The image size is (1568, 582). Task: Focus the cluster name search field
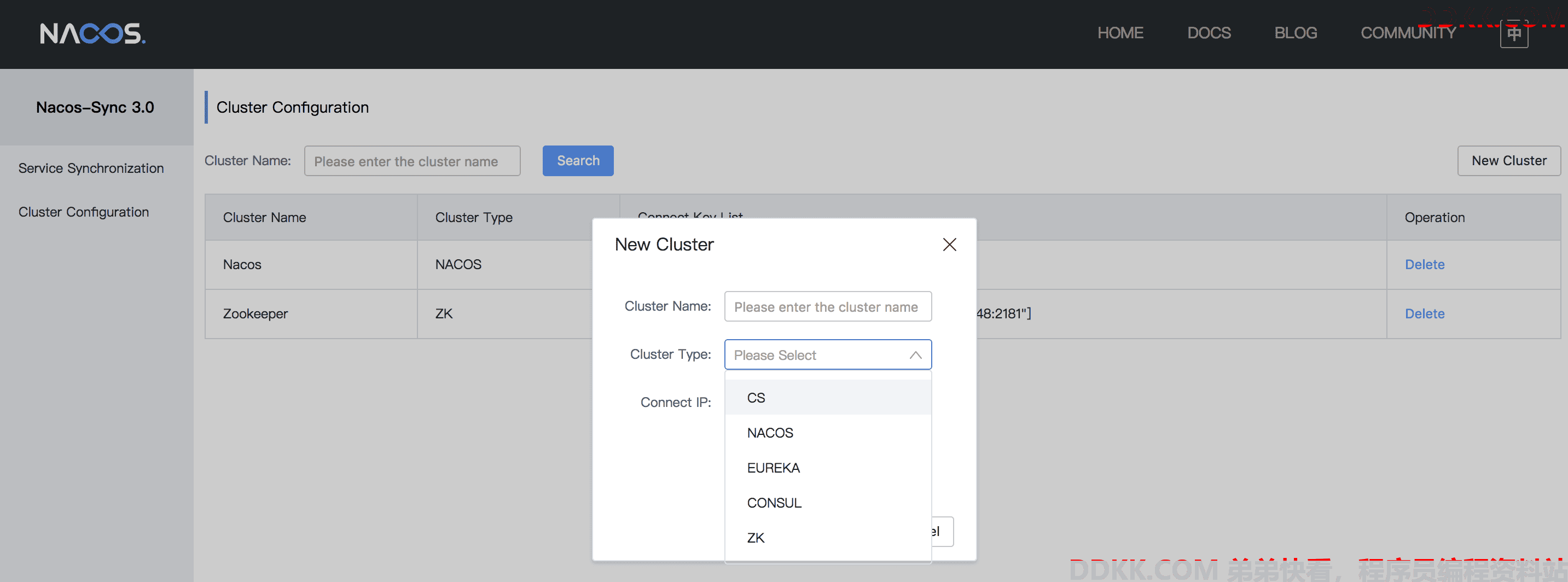[412, 161]
